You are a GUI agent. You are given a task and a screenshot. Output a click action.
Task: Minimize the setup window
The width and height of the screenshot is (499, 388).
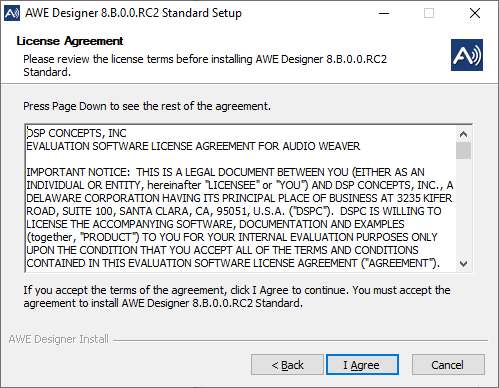tap(384, 13)
